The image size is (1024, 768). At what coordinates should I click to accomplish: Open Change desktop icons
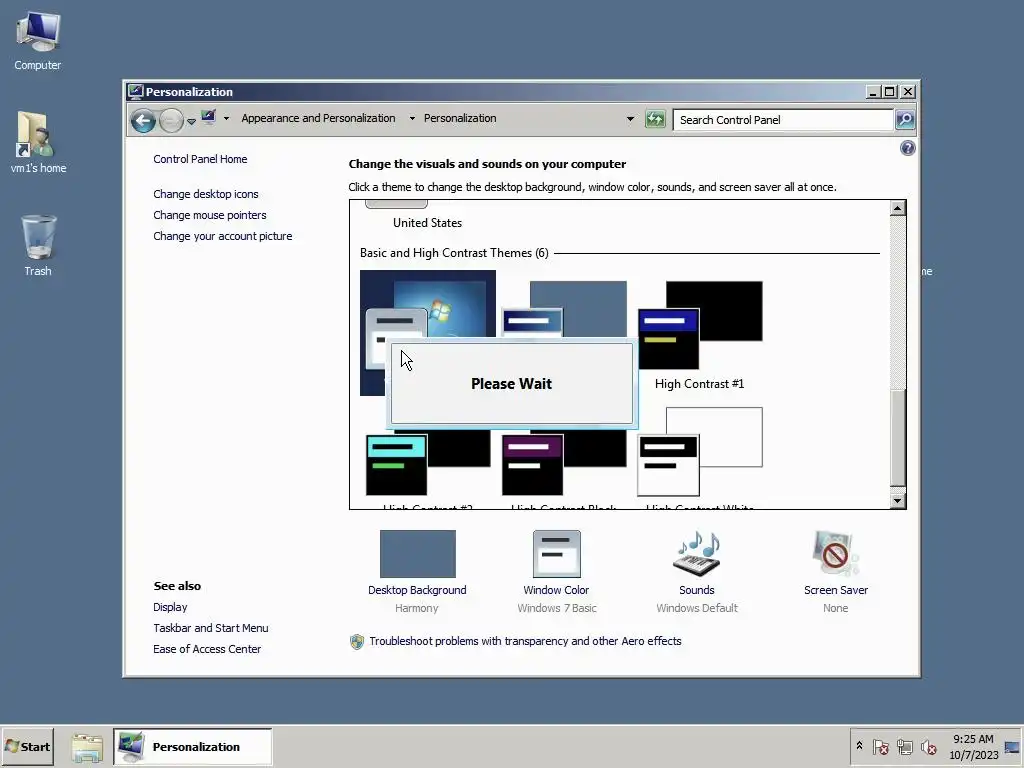pyautogui.click(x=206, y=194)
